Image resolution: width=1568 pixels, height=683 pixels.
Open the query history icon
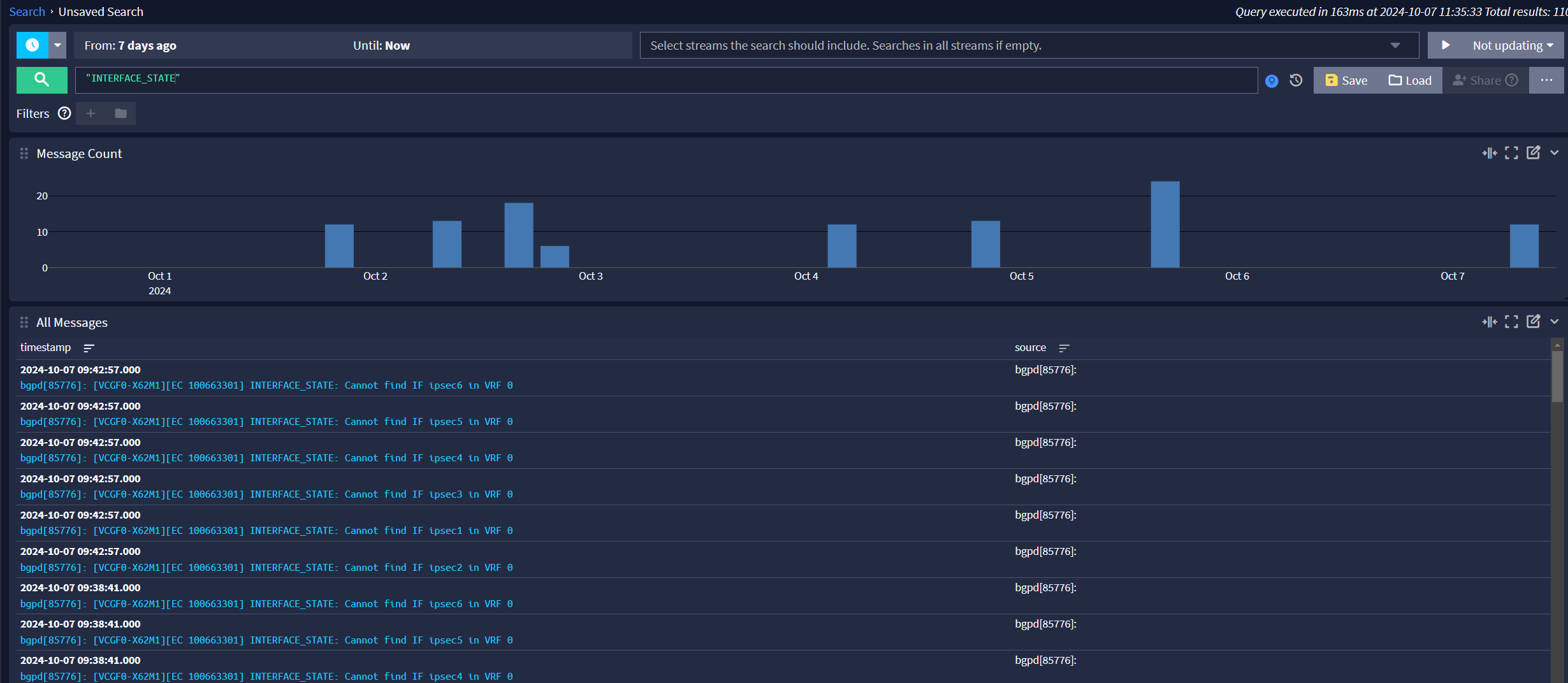coord(1296,80)
